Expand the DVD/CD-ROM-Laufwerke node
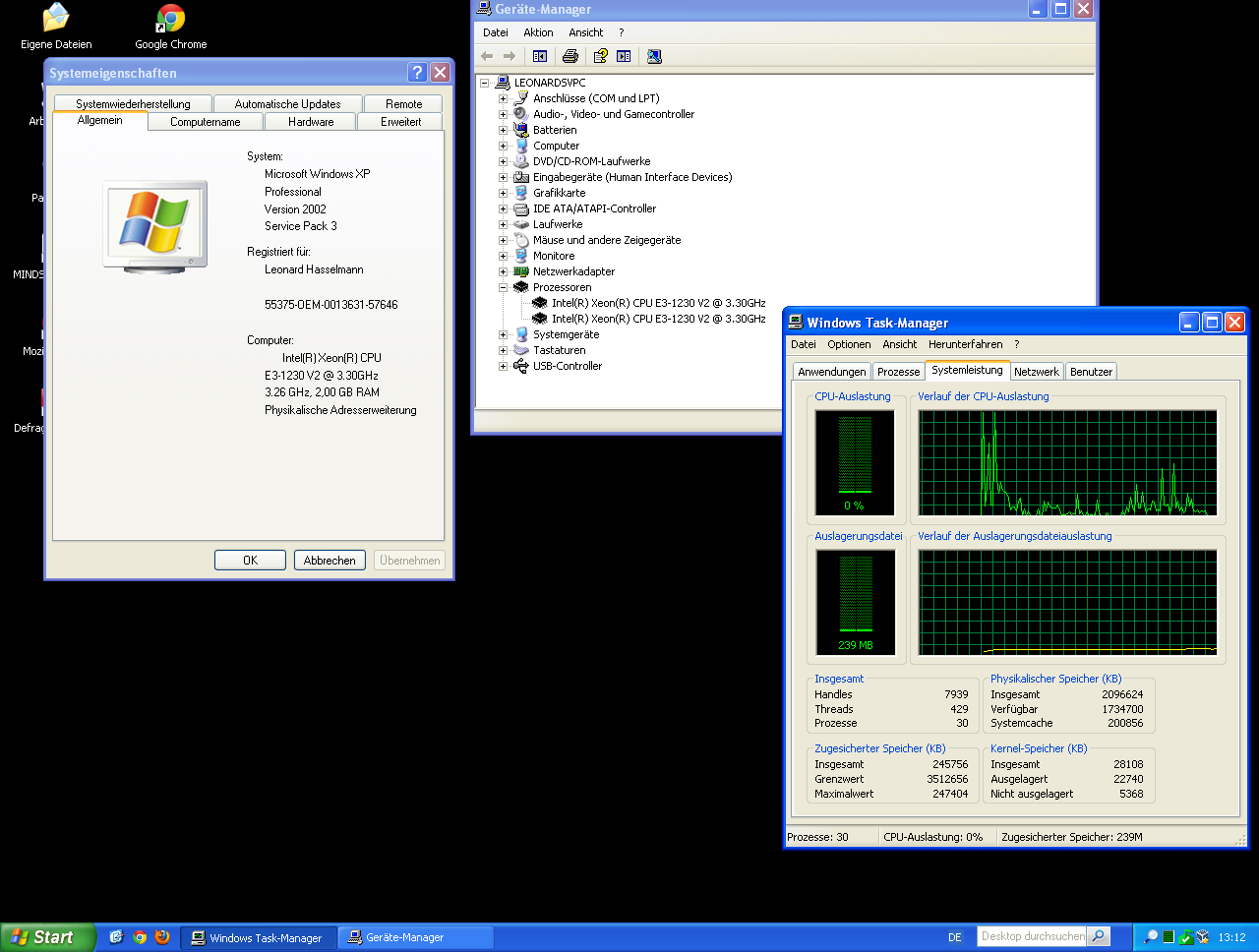The height and width of the screenshot is (952, 1259). pos(503,161)
